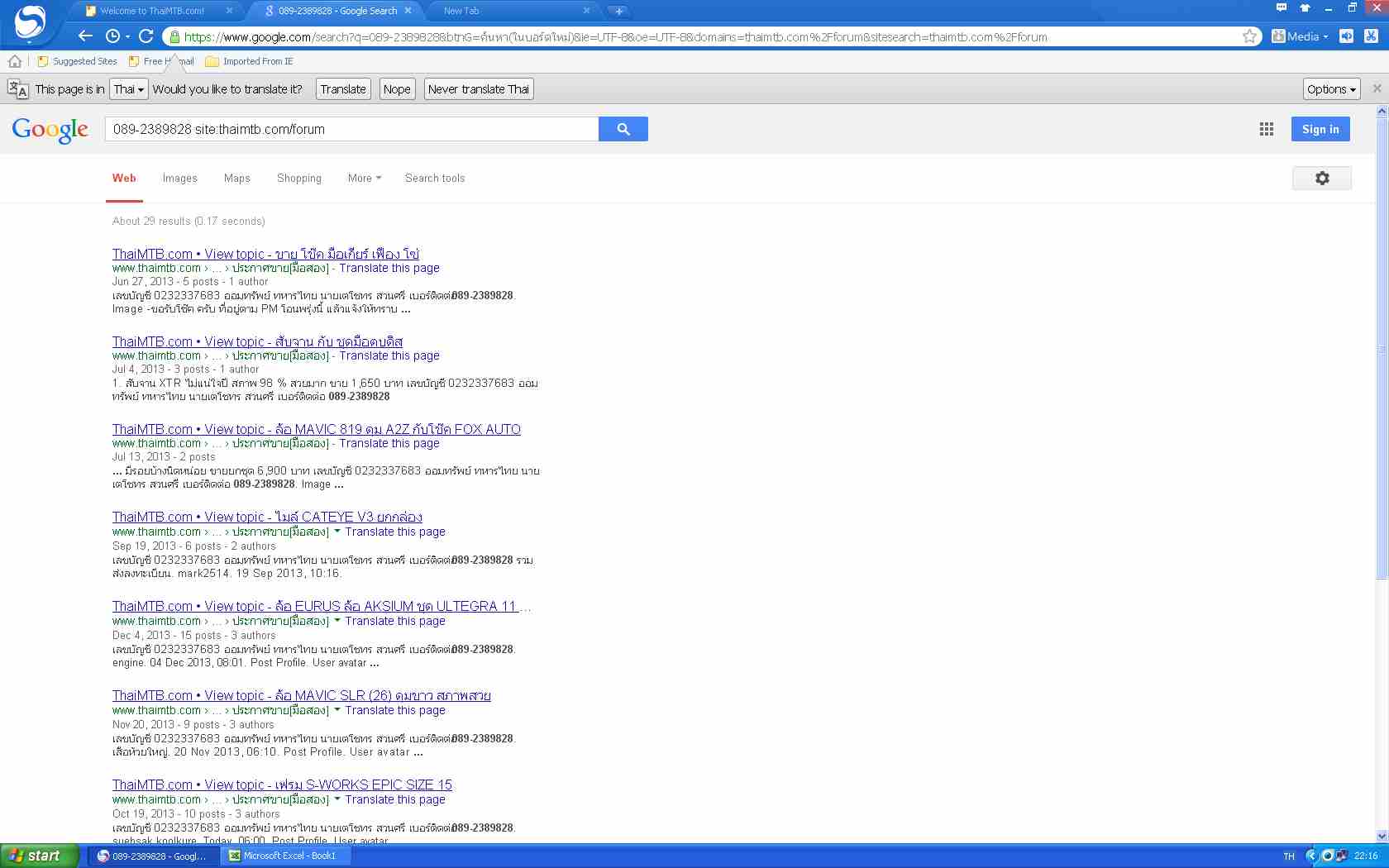Open Google search settings gear
This screenshot has width=1389, height=868.
[1322, 178]
